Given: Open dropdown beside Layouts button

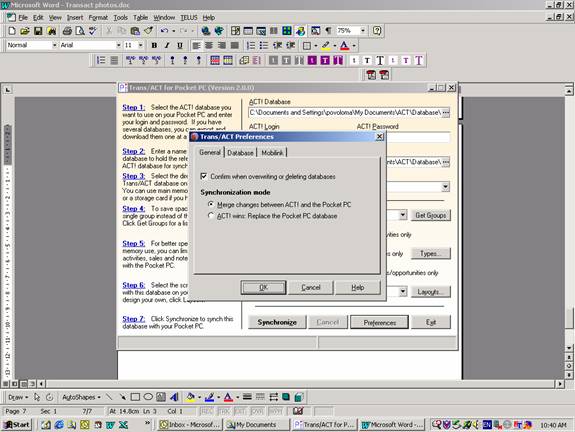Looking at the screenshot, I should [403, 292].
